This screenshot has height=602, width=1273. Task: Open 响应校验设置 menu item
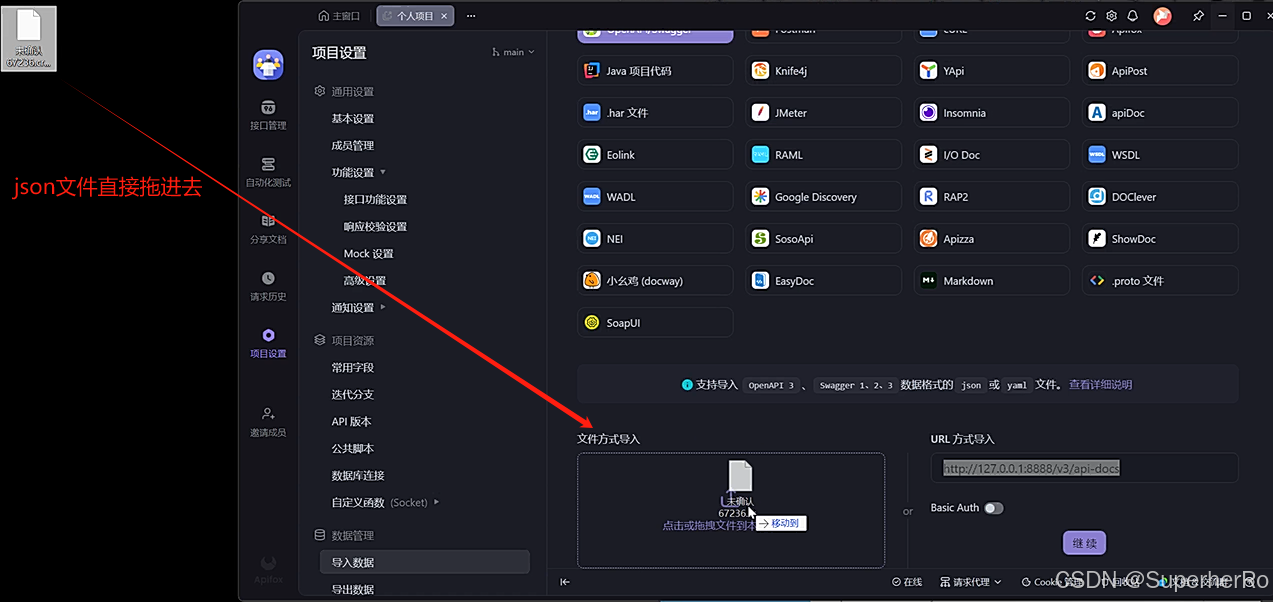375,226
